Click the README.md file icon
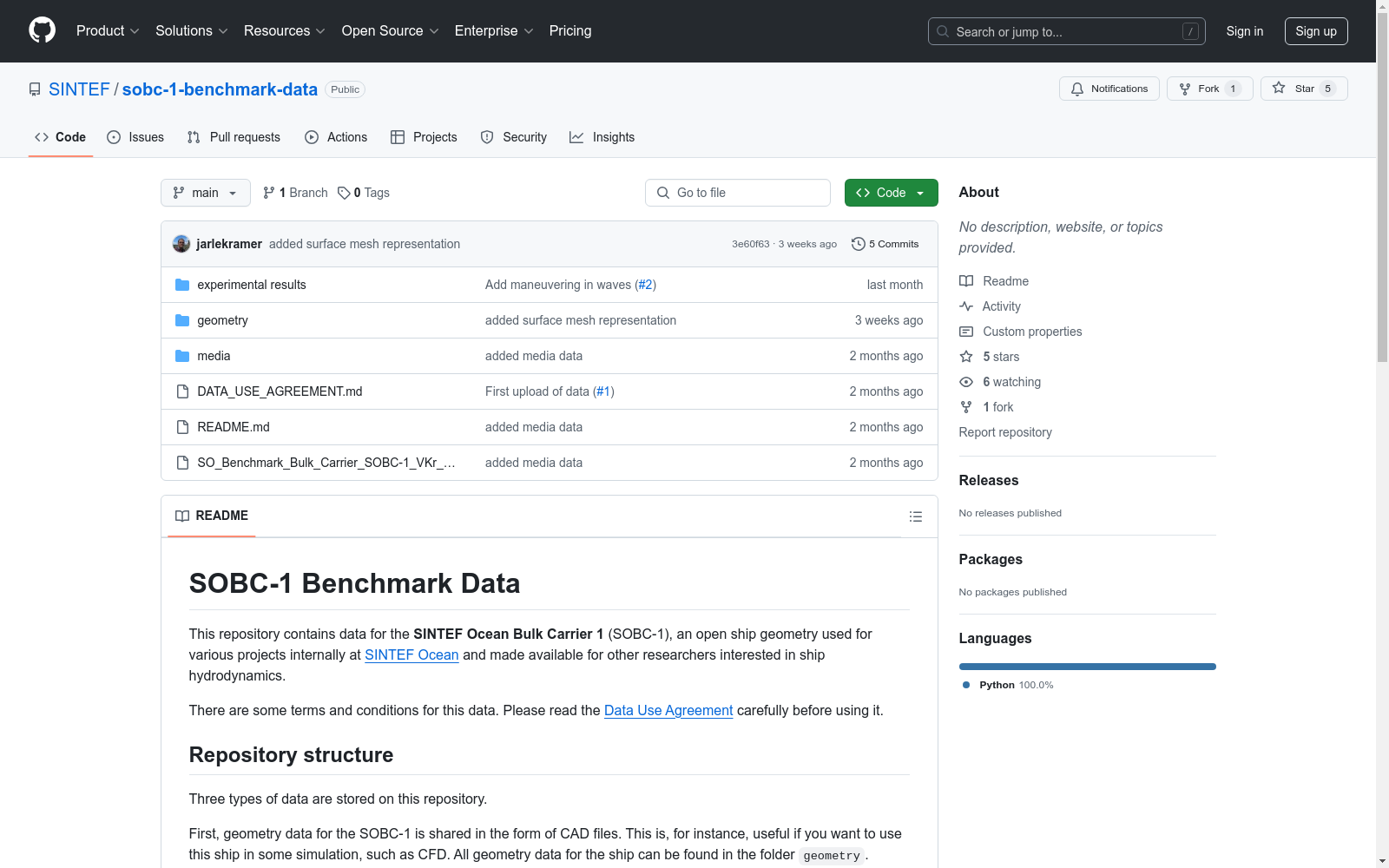1389x868 pixels. pos(182,427)
